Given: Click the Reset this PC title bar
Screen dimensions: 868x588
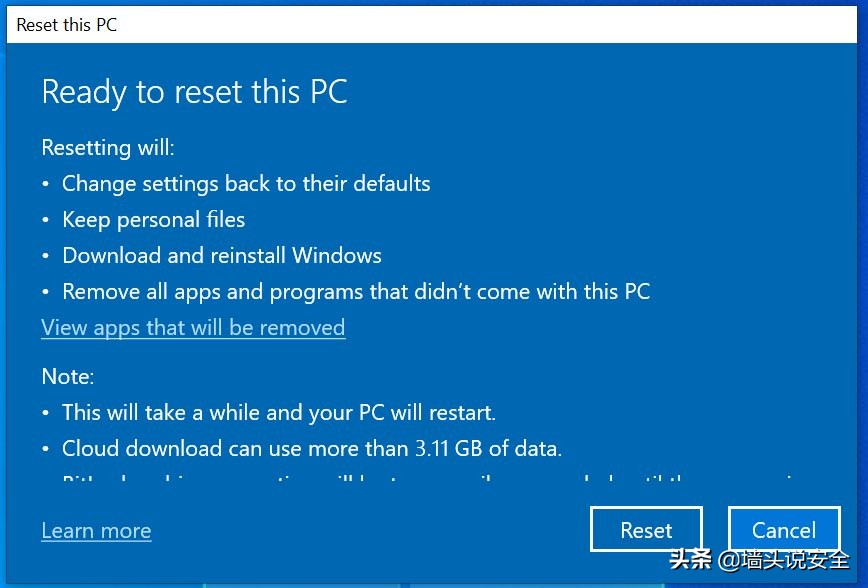Looking at the screenshot, I should click(66, 24).
